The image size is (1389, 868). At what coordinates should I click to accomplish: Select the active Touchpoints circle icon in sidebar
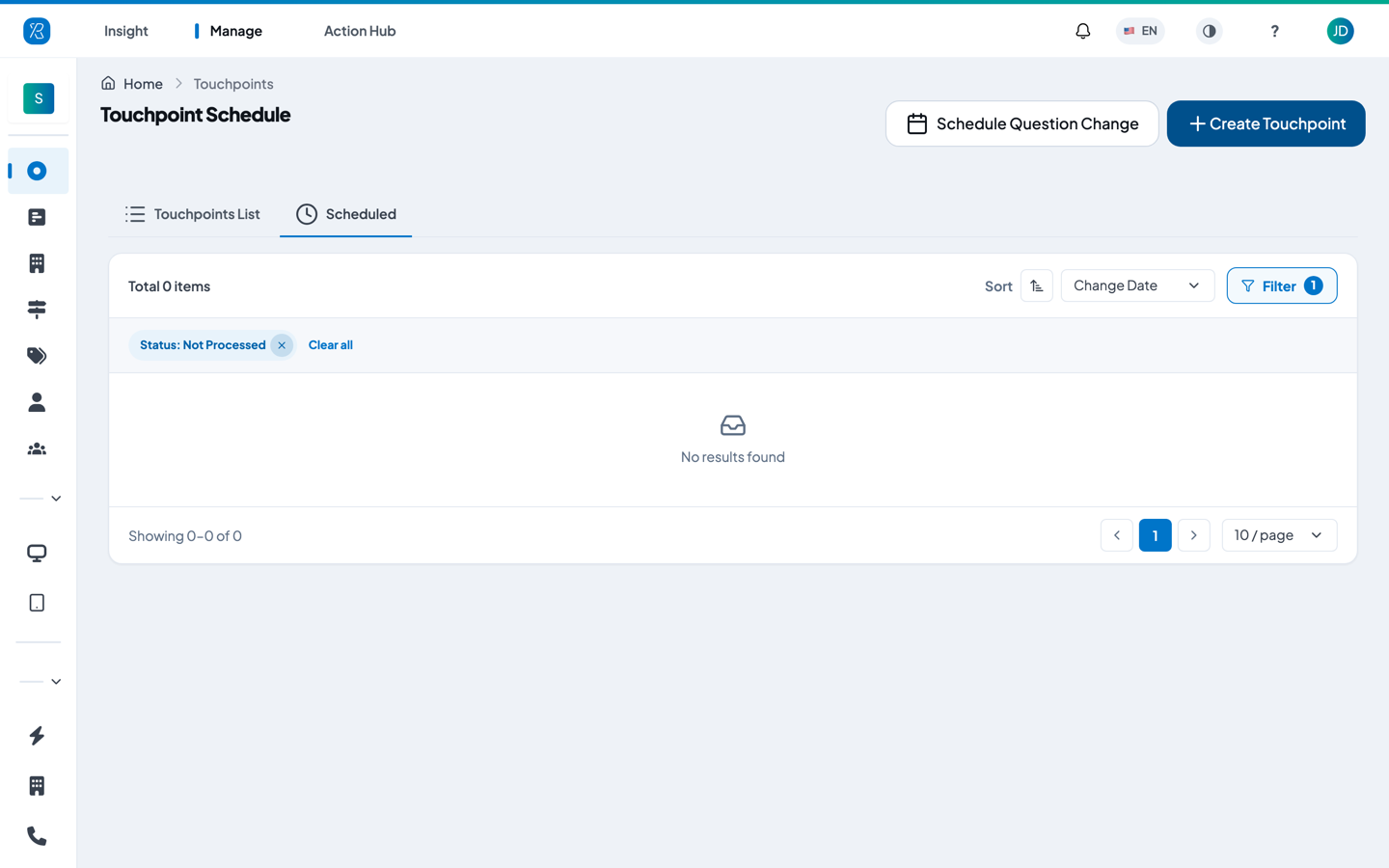click(37, 171)
